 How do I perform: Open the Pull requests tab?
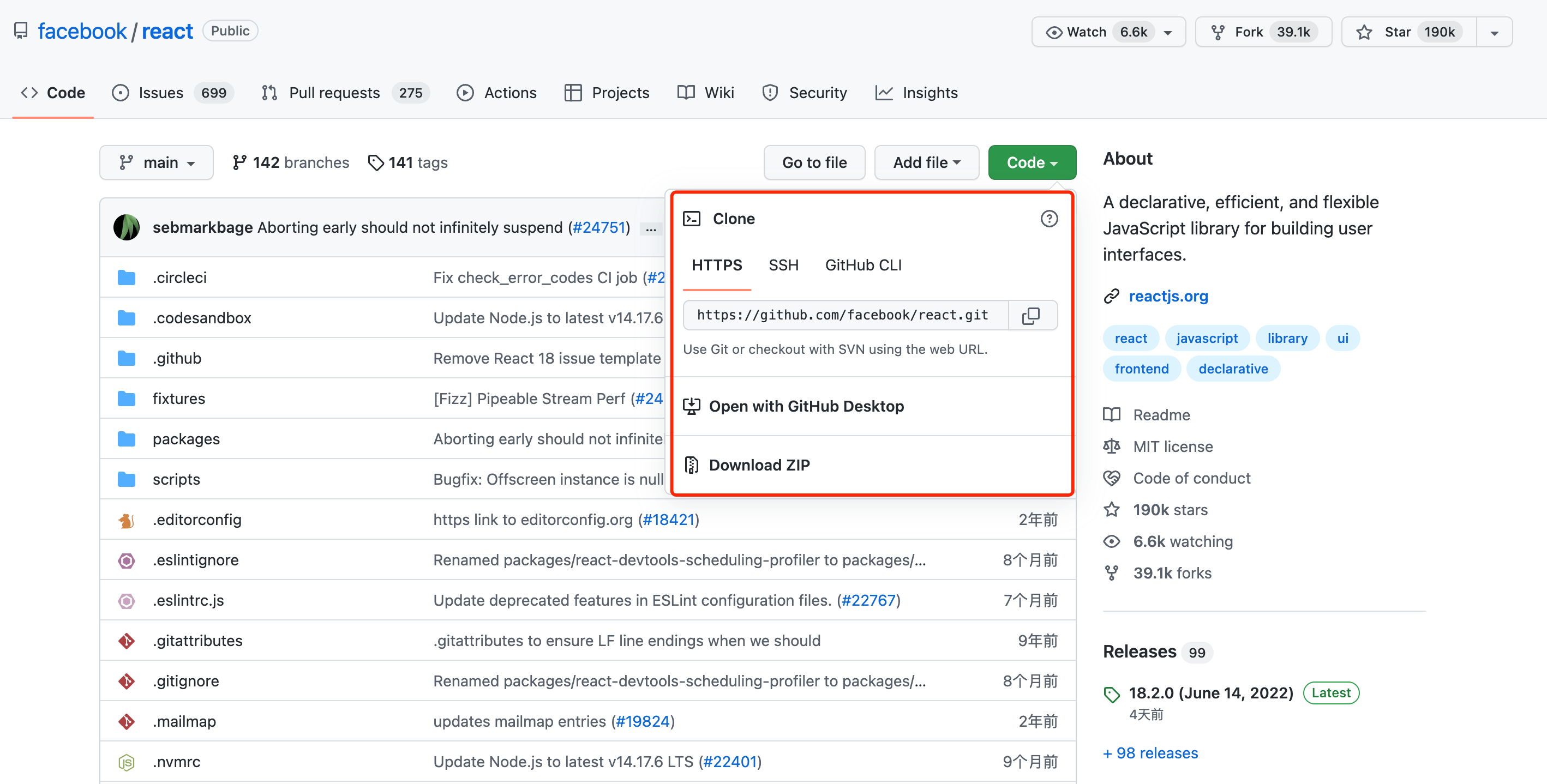[x=334, y=93]
